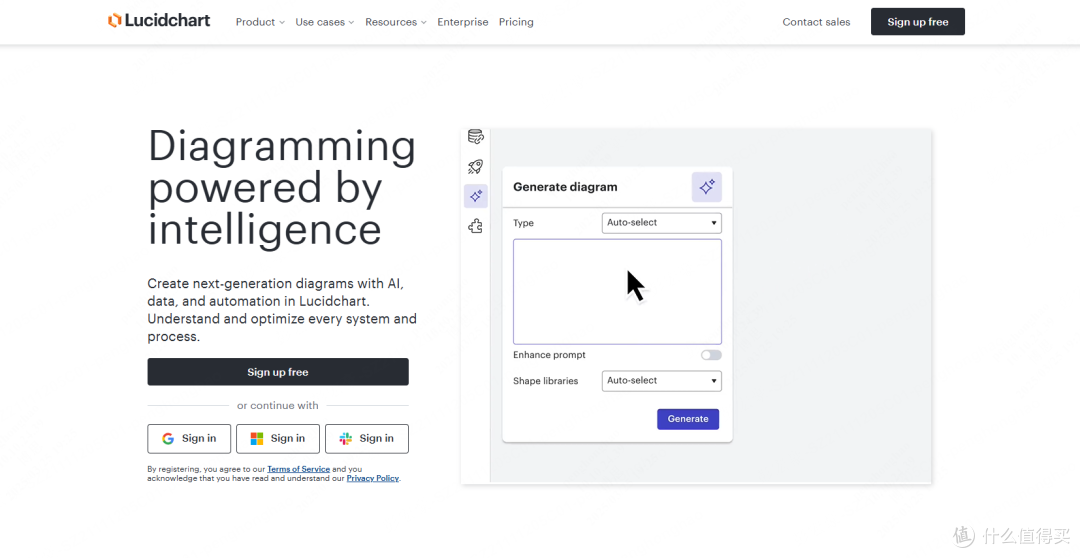
Task: Sign in with Microsoft
Action: coord(278,439)
